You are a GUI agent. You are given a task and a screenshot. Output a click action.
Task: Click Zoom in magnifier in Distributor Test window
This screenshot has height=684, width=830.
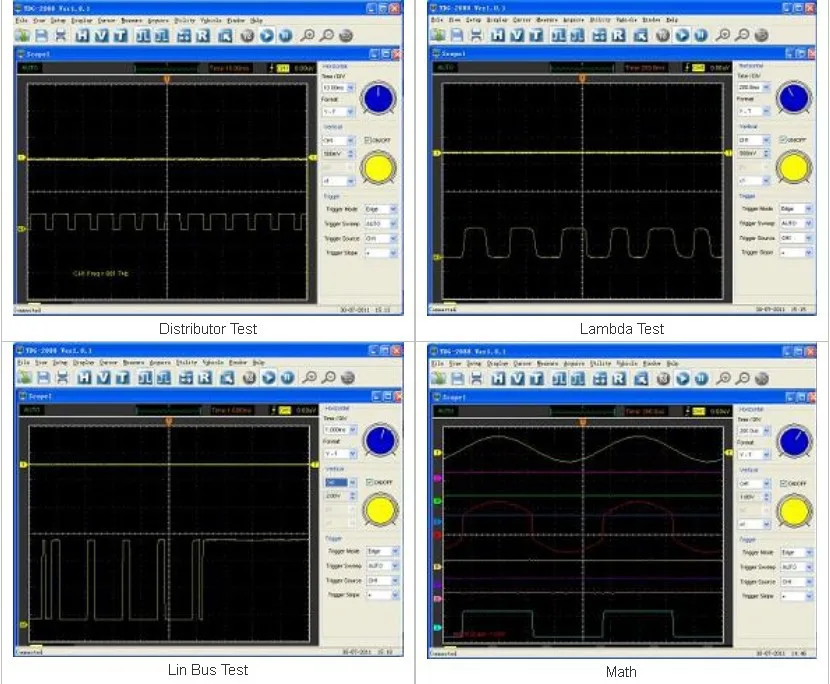[308, 35]
